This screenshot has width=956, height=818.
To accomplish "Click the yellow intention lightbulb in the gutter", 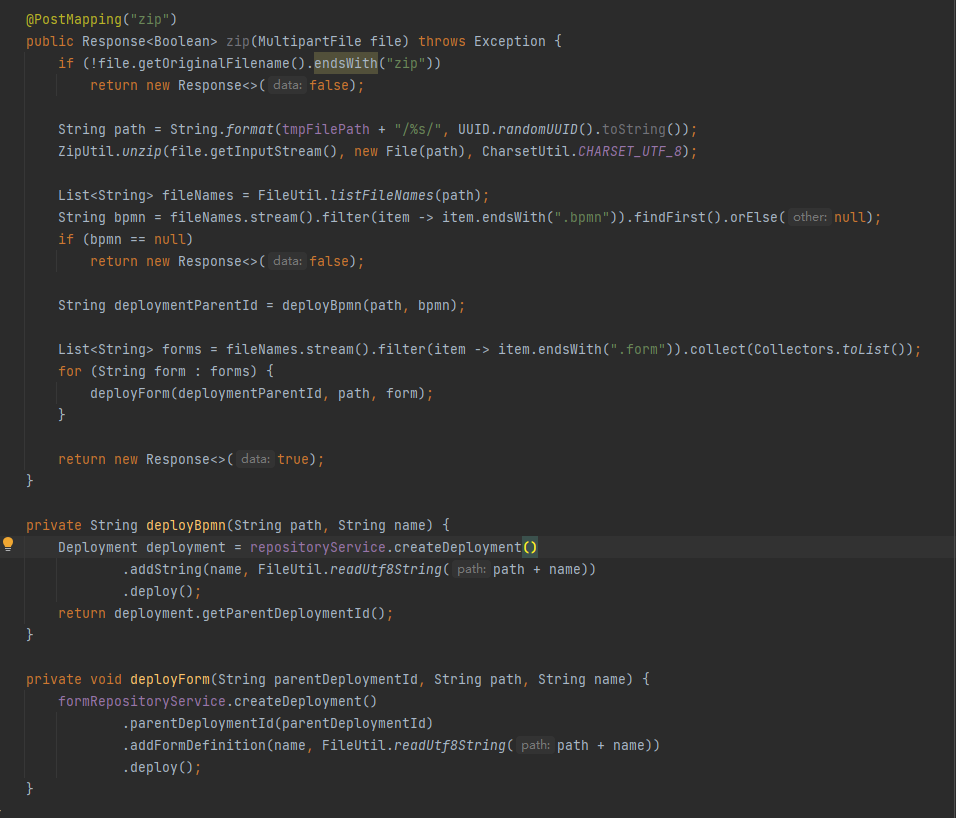I will (x=9, y=545).
